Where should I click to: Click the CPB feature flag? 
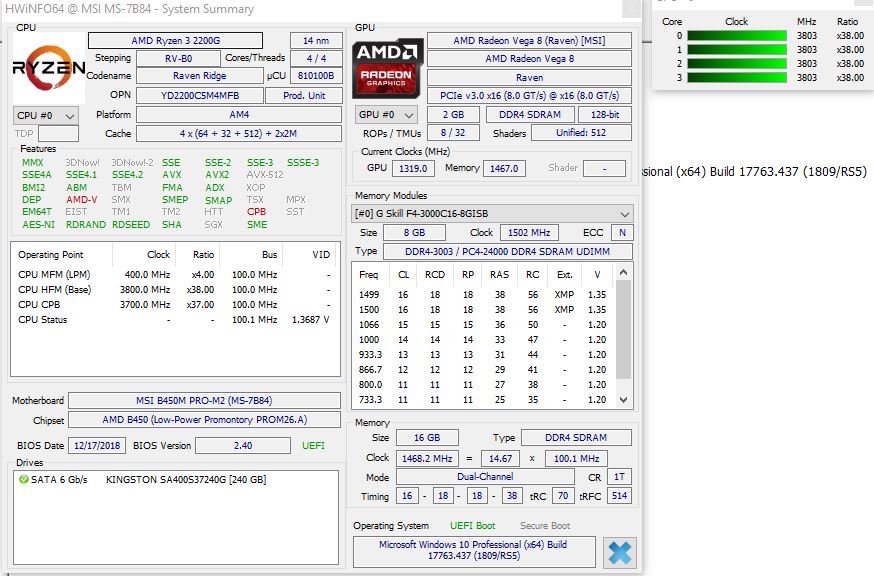[x=256, y=212]
